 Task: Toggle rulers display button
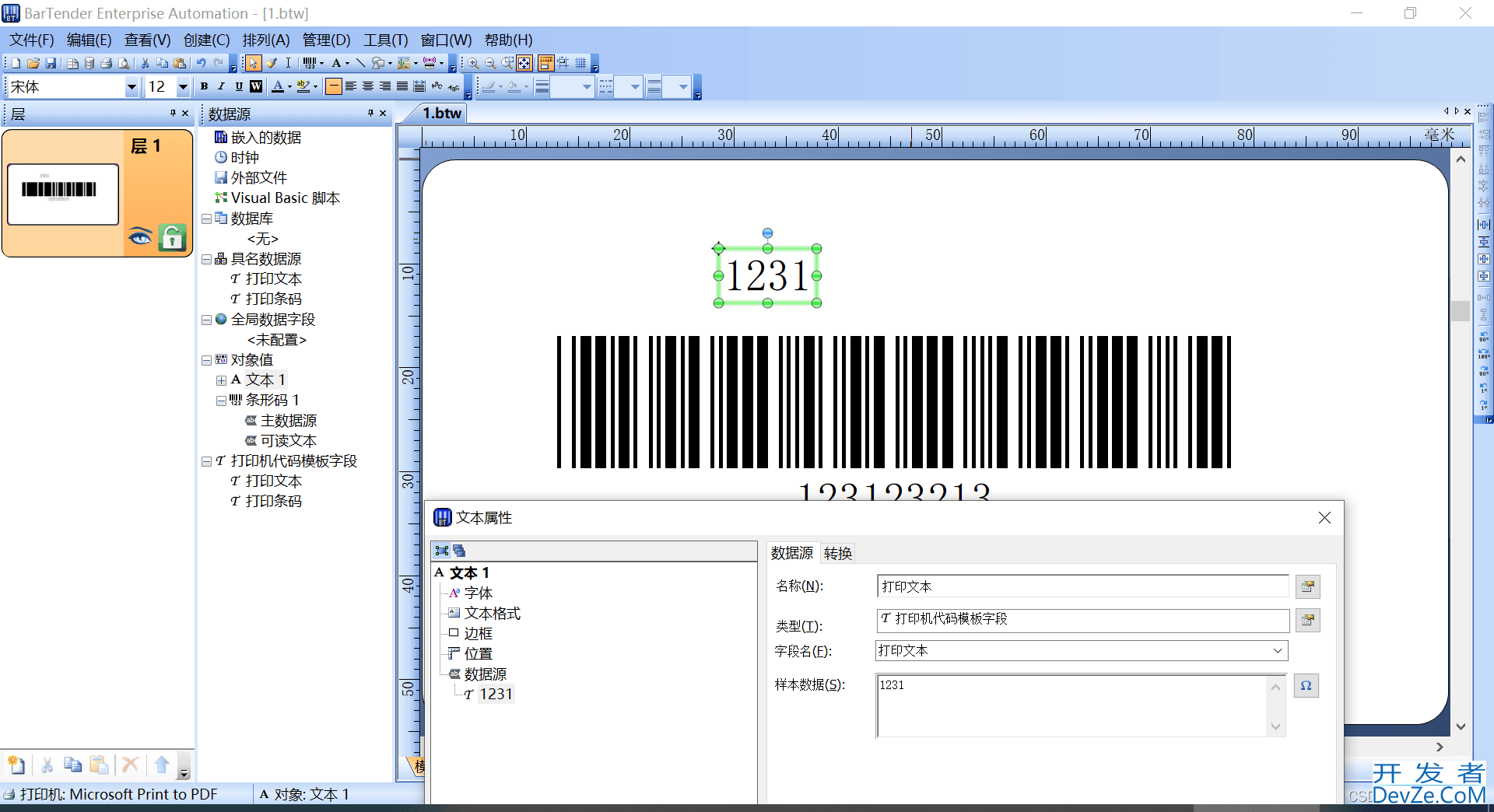[x=545, y=63]
